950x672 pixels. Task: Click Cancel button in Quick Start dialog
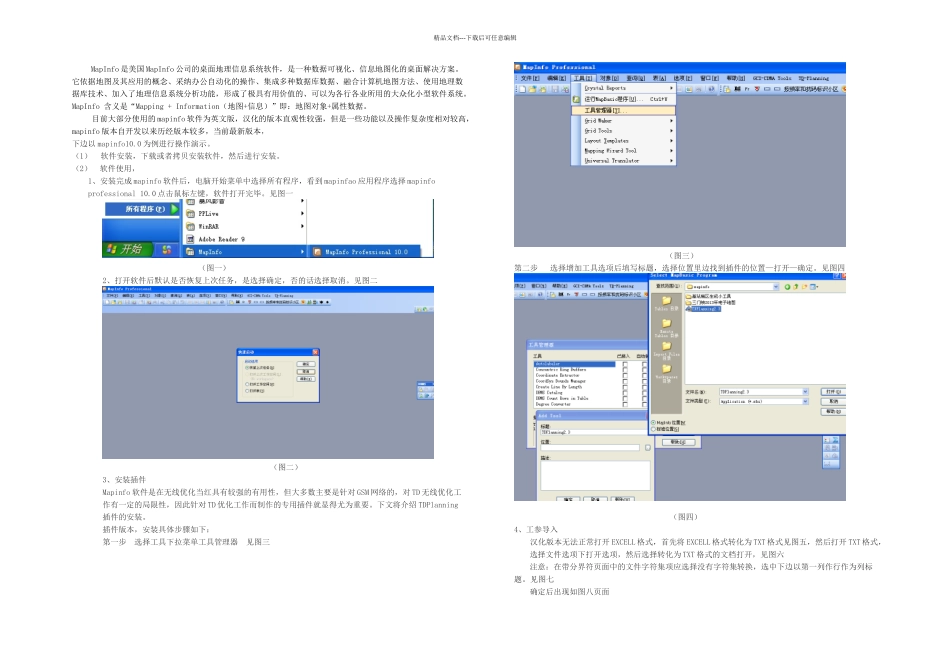306,371
